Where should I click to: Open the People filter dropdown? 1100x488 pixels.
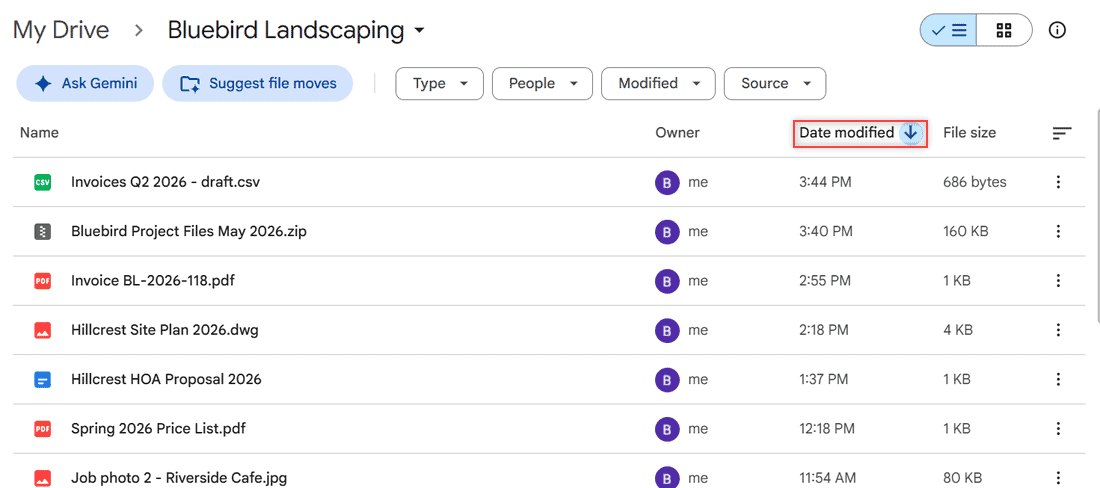coord(542,83)
